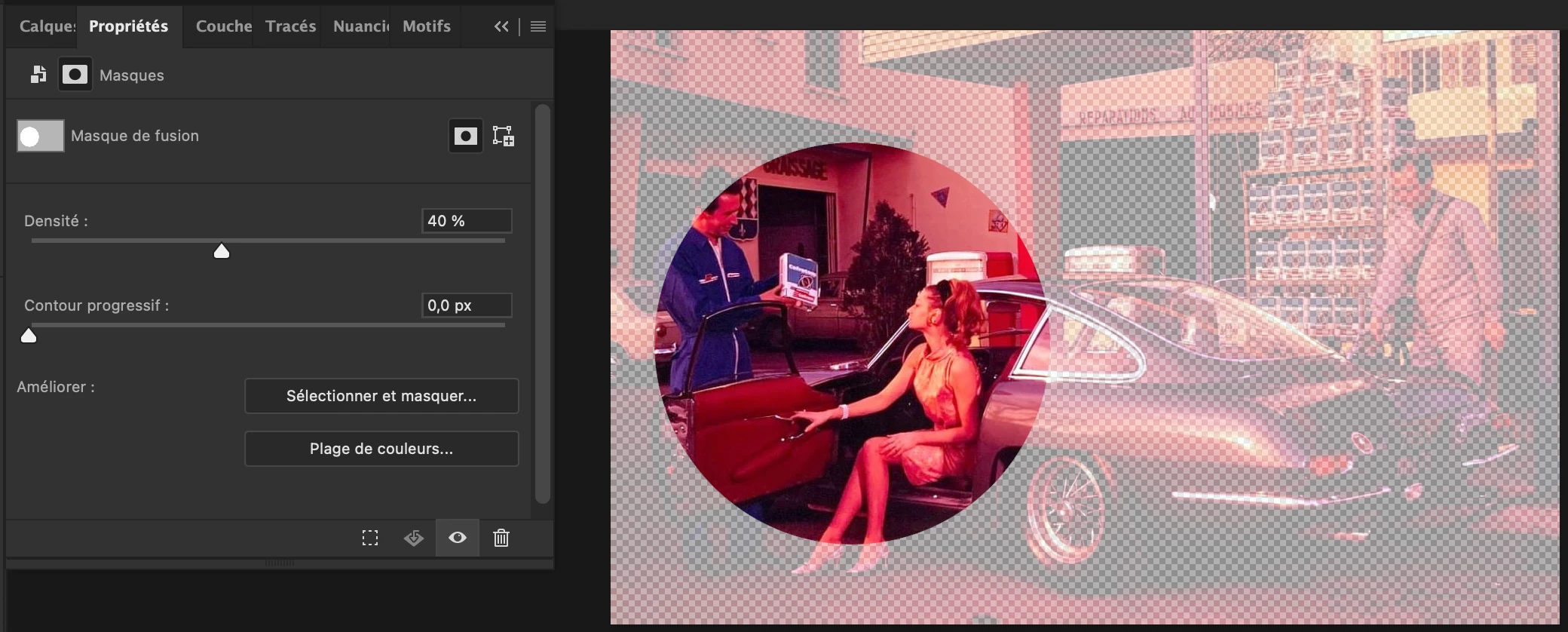Image resolution: width=1568 pixels, height=632 pixels.
Task: Switch to the Nuancier tab
Action: tap(360, 26)
